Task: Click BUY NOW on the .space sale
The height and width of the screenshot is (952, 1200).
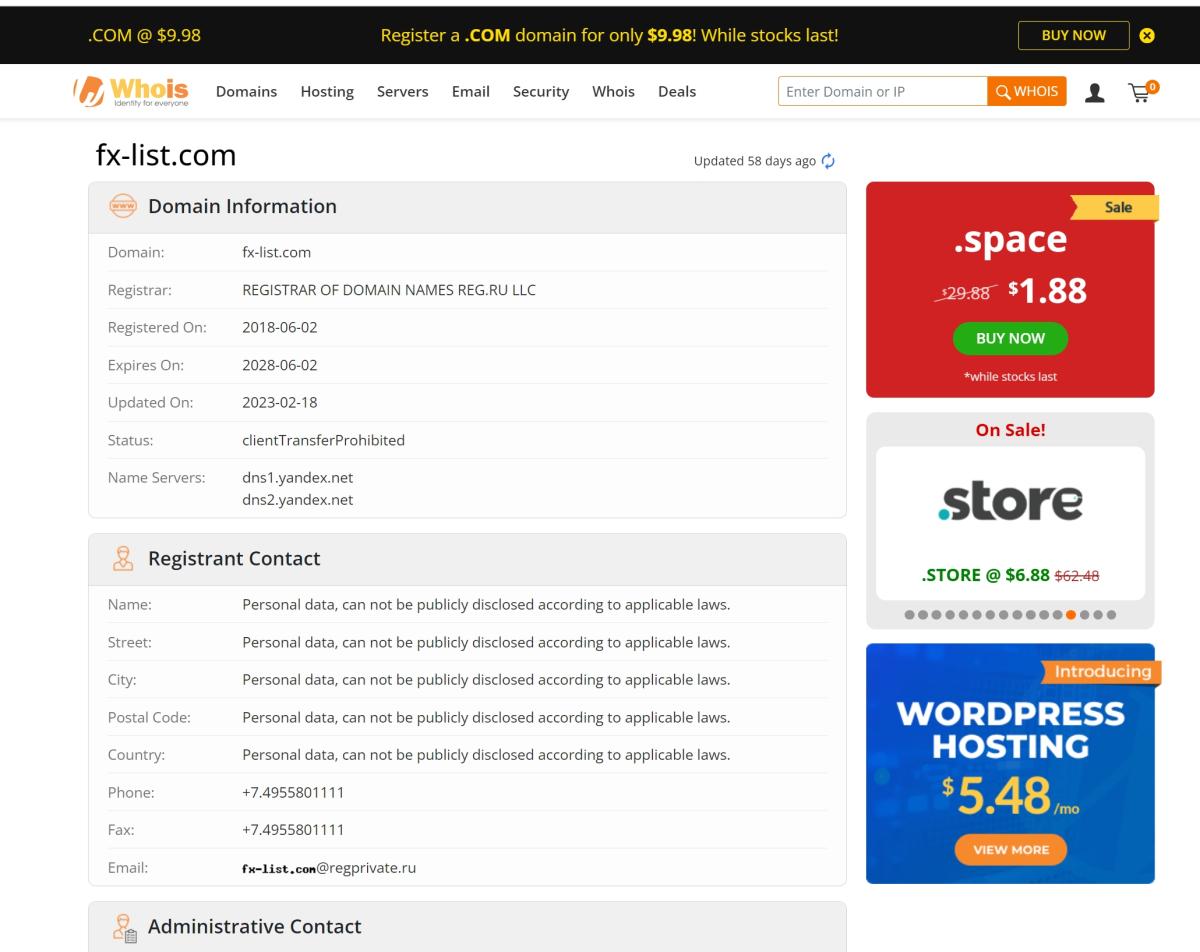Action: click(1010, 338)
